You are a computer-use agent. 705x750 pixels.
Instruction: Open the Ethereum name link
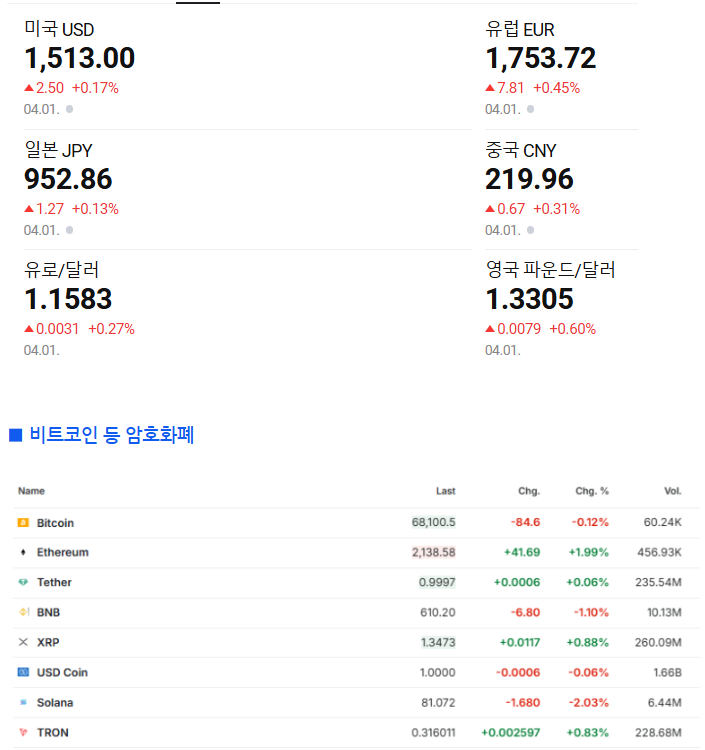click(x=62, y=552)
